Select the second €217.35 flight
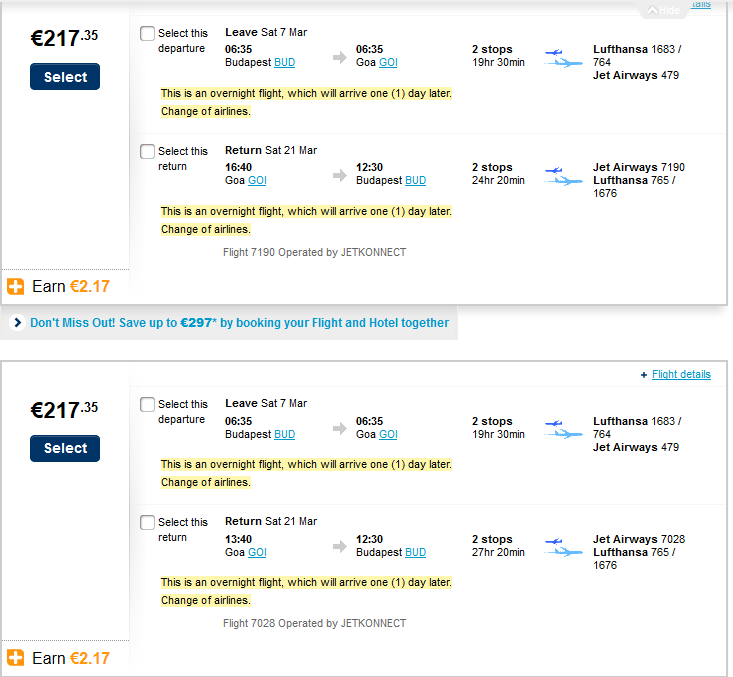The width and height of the screenshot is (733, 677). (x=65, y=448)
